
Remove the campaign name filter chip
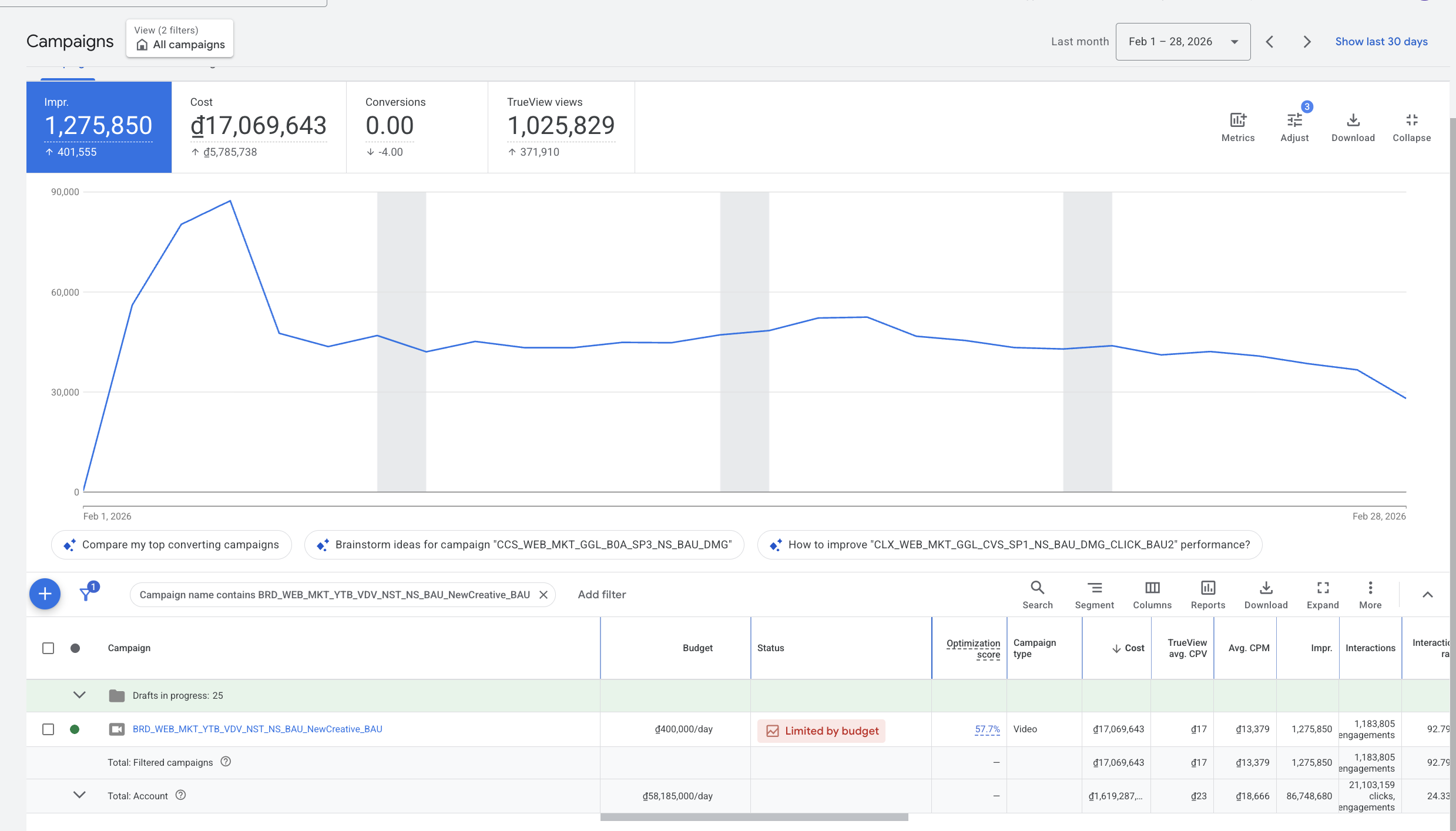click(x=544, y=595)
